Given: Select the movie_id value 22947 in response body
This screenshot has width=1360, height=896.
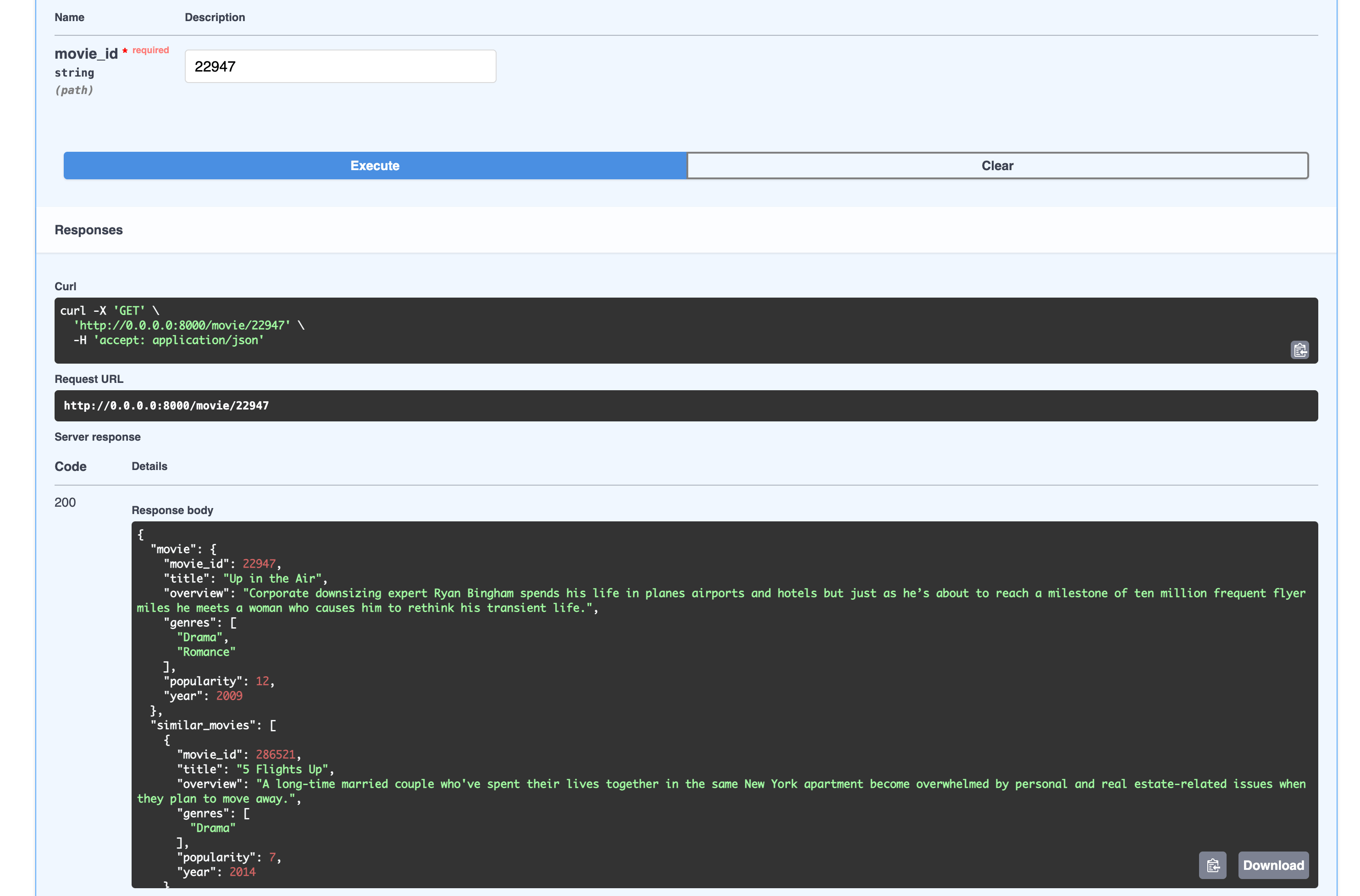Looking at the screenshot, I should point(258,564).
